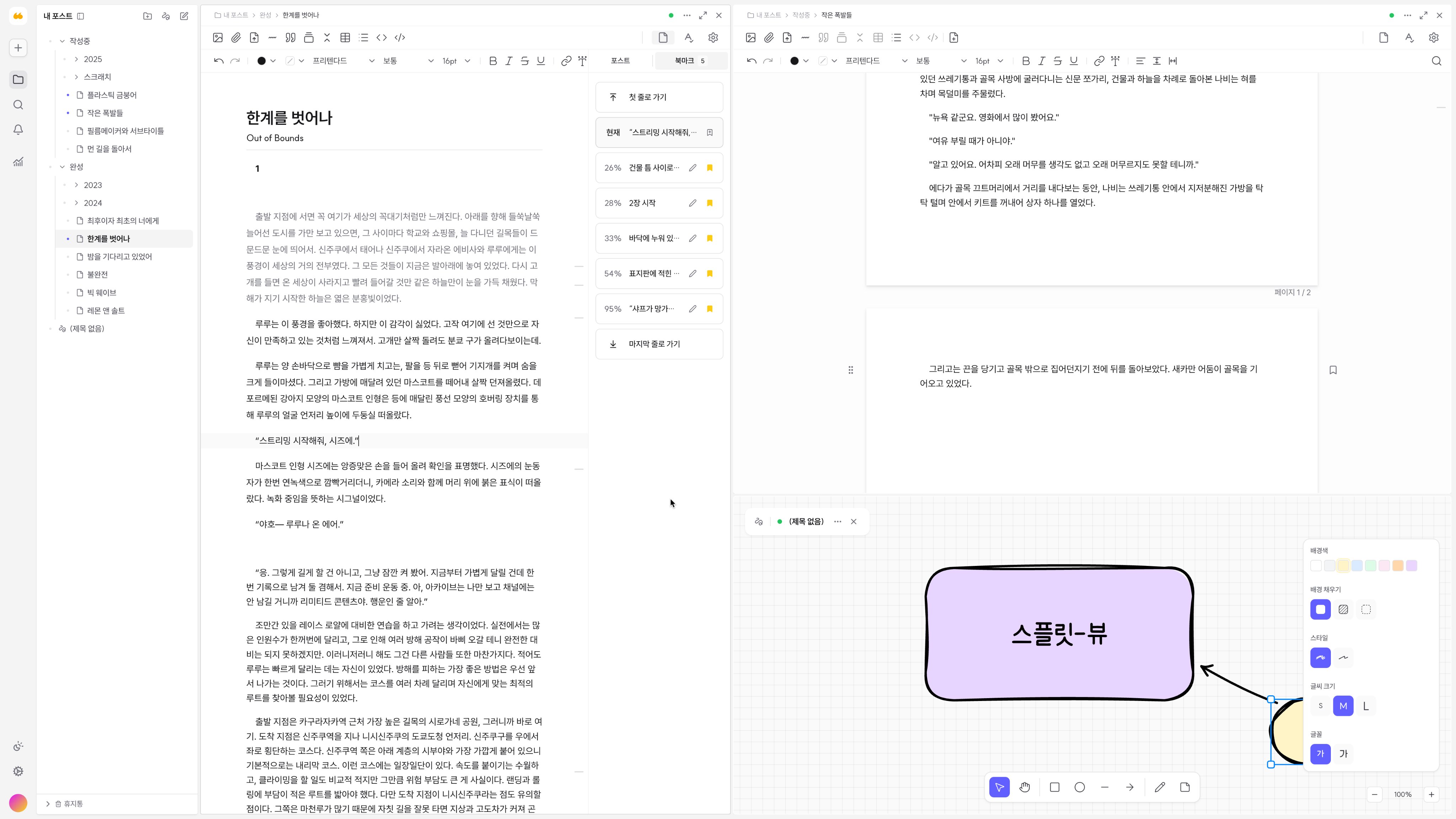Image resolution: width=1456 pixels, height=819 pixels.
Task: Click the attach file paperclip icon
Action: tap(236, 37)
